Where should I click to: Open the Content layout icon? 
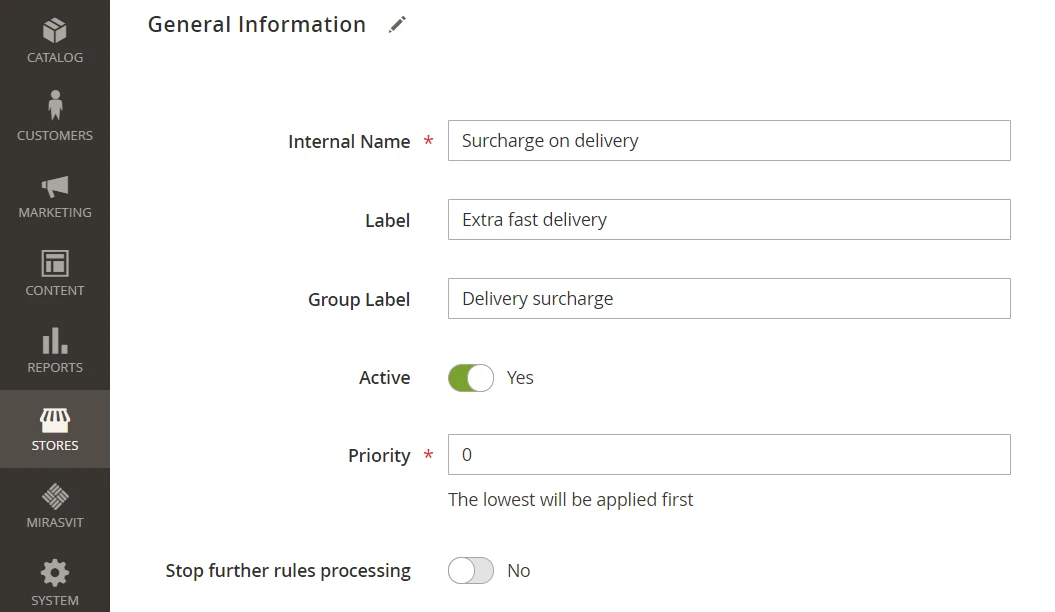pos(55,263)
